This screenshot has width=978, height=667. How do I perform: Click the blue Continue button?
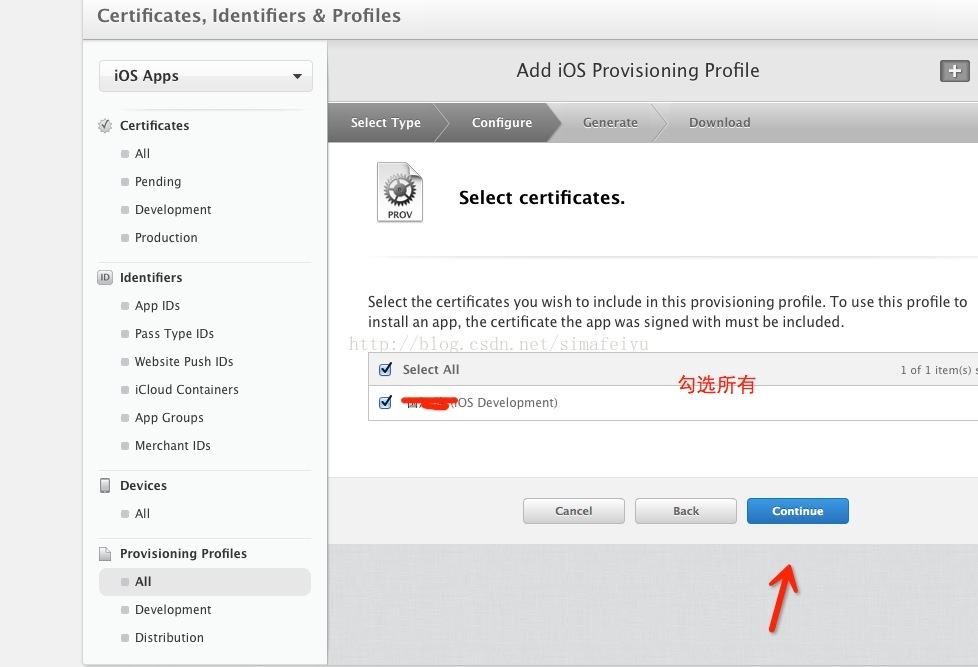[x=798, y=511]
